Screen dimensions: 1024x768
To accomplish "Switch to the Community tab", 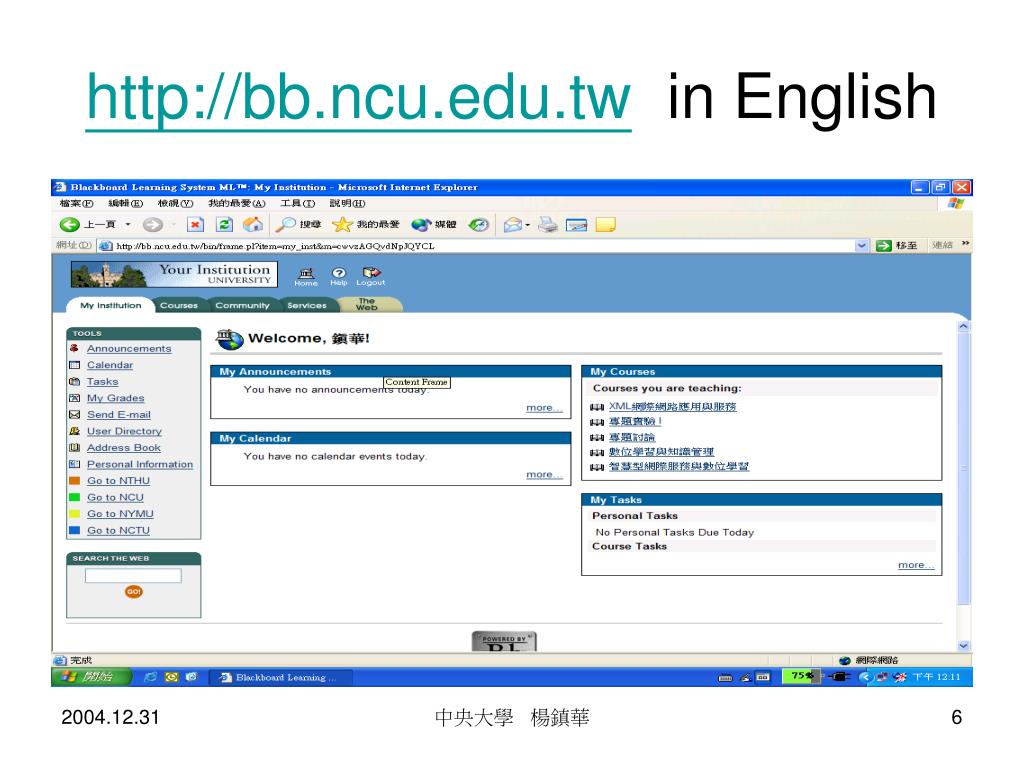I will 242,305.
